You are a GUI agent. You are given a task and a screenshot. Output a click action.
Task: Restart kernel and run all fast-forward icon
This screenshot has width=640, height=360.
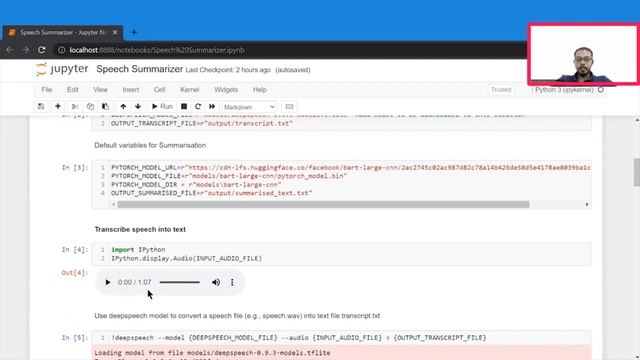pos(212,107)
